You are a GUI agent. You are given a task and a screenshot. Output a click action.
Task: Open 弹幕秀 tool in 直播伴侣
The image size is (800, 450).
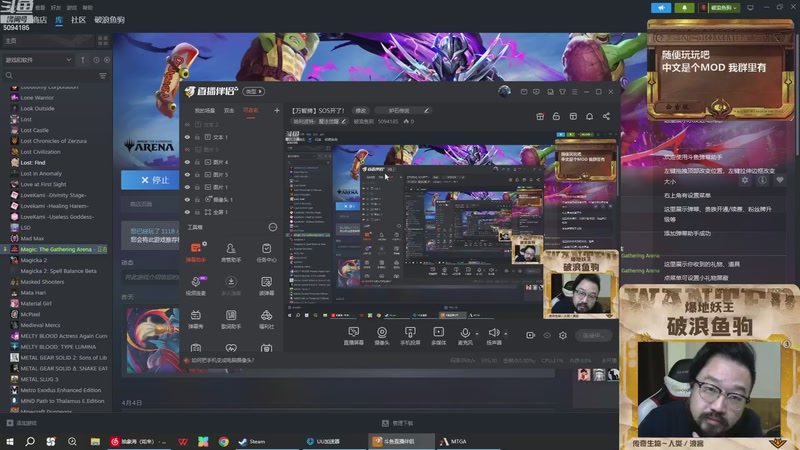tap(196, 319)
